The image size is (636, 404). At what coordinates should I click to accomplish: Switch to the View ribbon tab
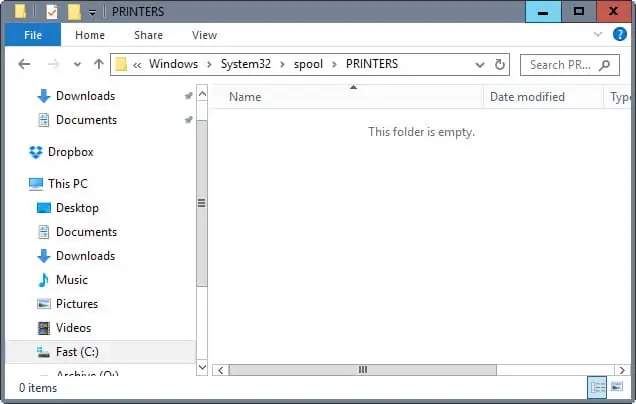(x=204, y=35)
